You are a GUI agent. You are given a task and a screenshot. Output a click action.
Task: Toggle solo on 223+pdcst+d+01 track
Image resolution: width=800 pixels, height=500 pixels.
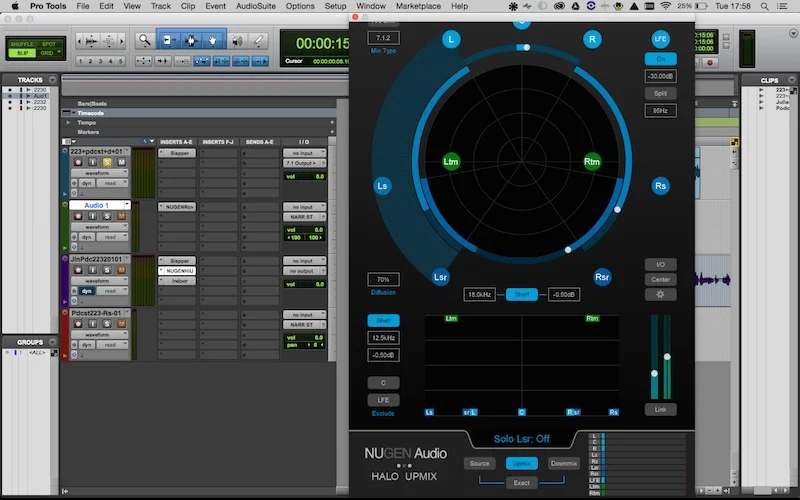[x=107, y=162]
